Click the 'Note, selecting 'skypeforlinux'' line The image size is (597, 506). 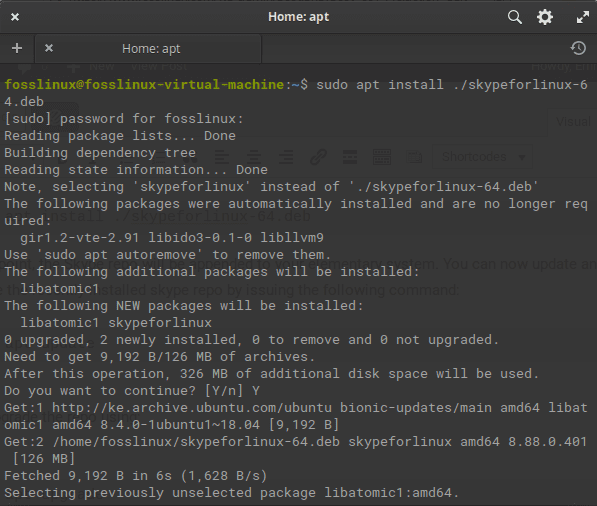271,187
